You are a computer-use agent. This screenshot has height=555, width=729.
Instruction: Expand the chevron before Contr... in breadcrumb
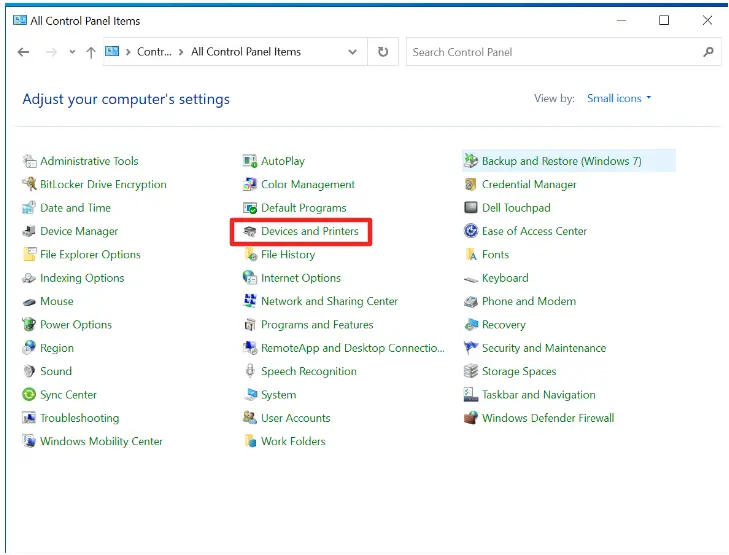coord(128,52)
